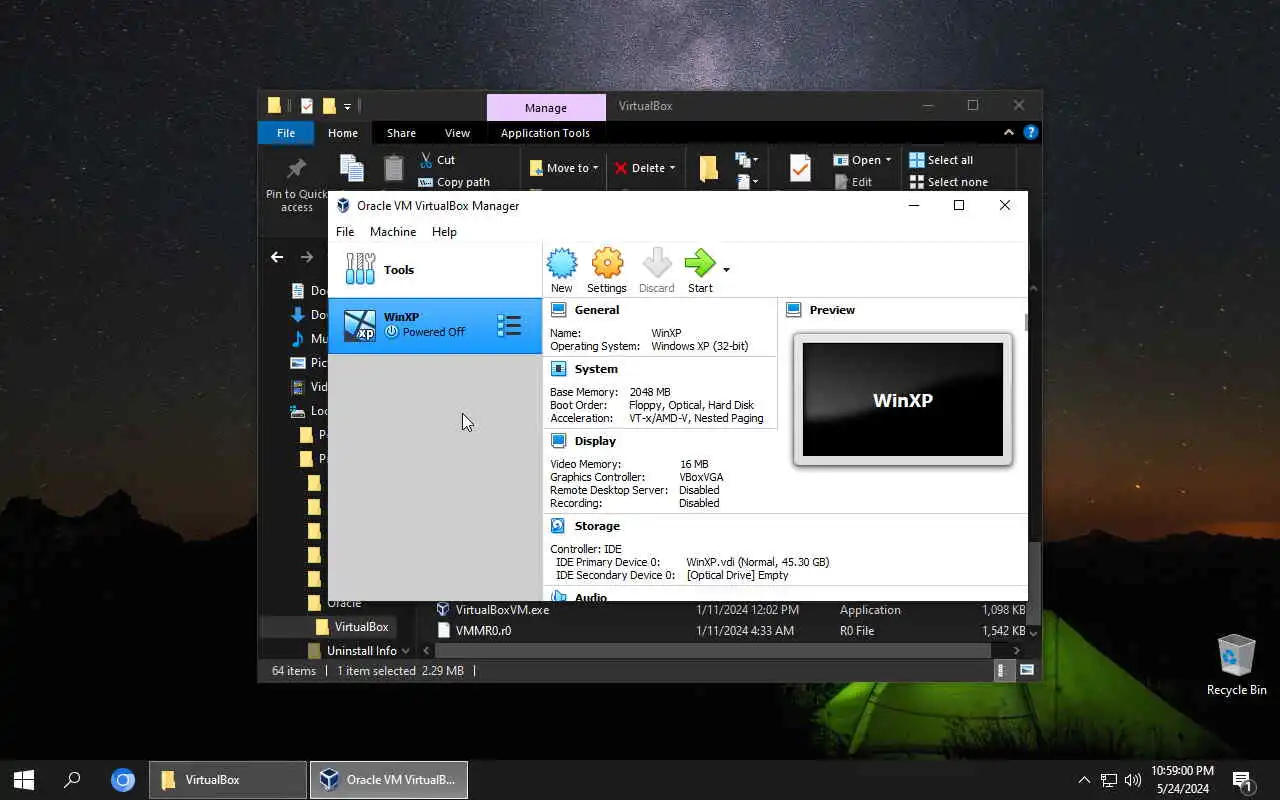Click Copy path in Explorer ribbon
Screen dimensions: 1280x800
pyautogui.click(x=454, y=182)
